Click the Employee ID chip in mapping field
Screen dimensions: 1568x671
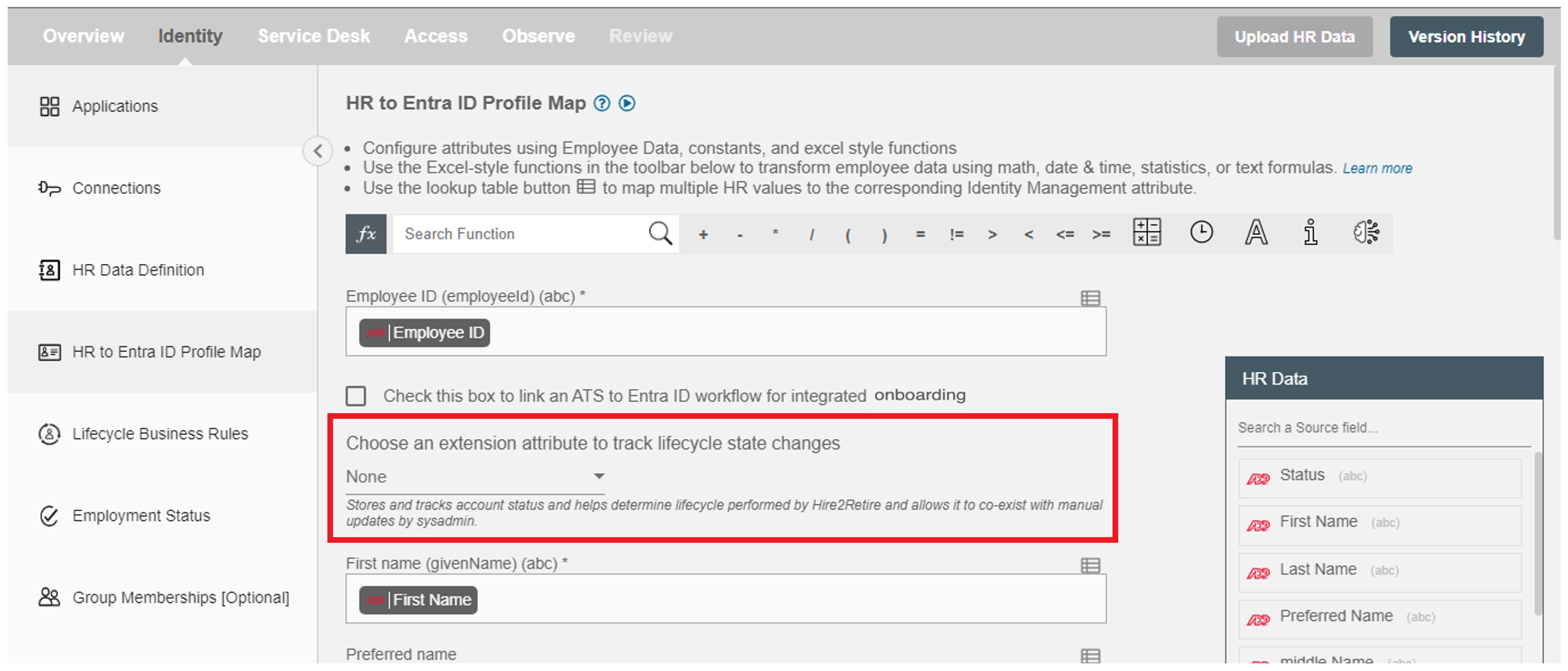pyautogui.click(x=425, y=333)
